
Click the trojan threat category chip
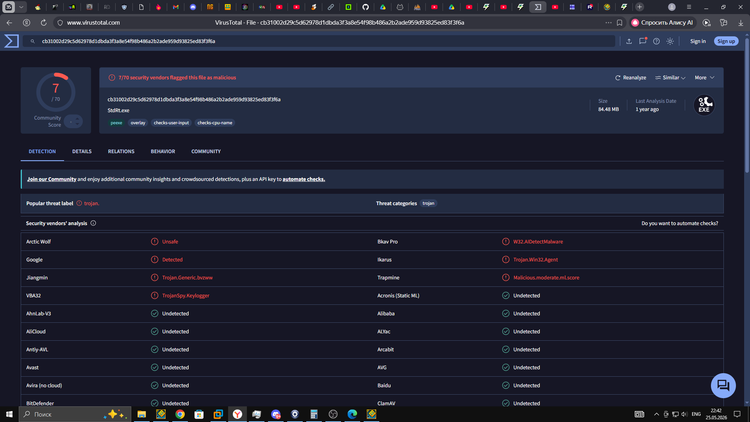(x=429, y=203)
